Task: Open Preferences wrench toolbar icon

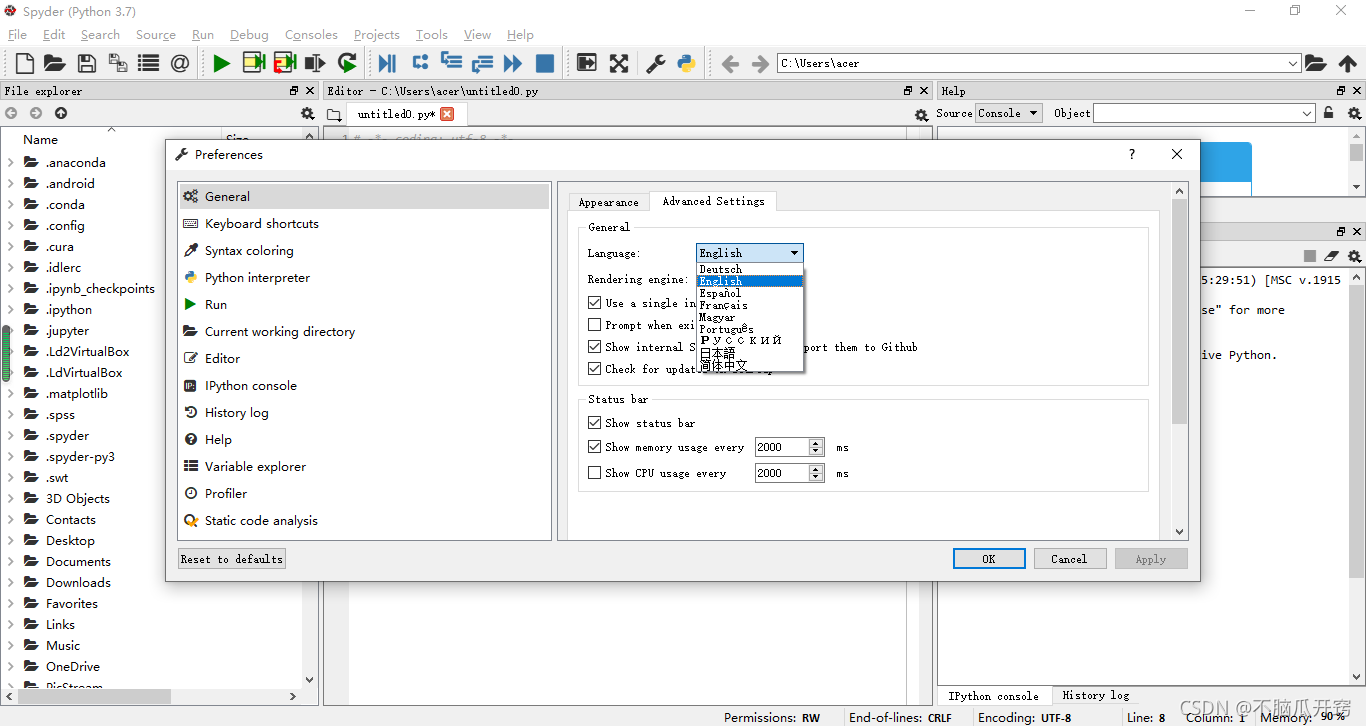Action: pyautogui.click(x=655, y=63)
